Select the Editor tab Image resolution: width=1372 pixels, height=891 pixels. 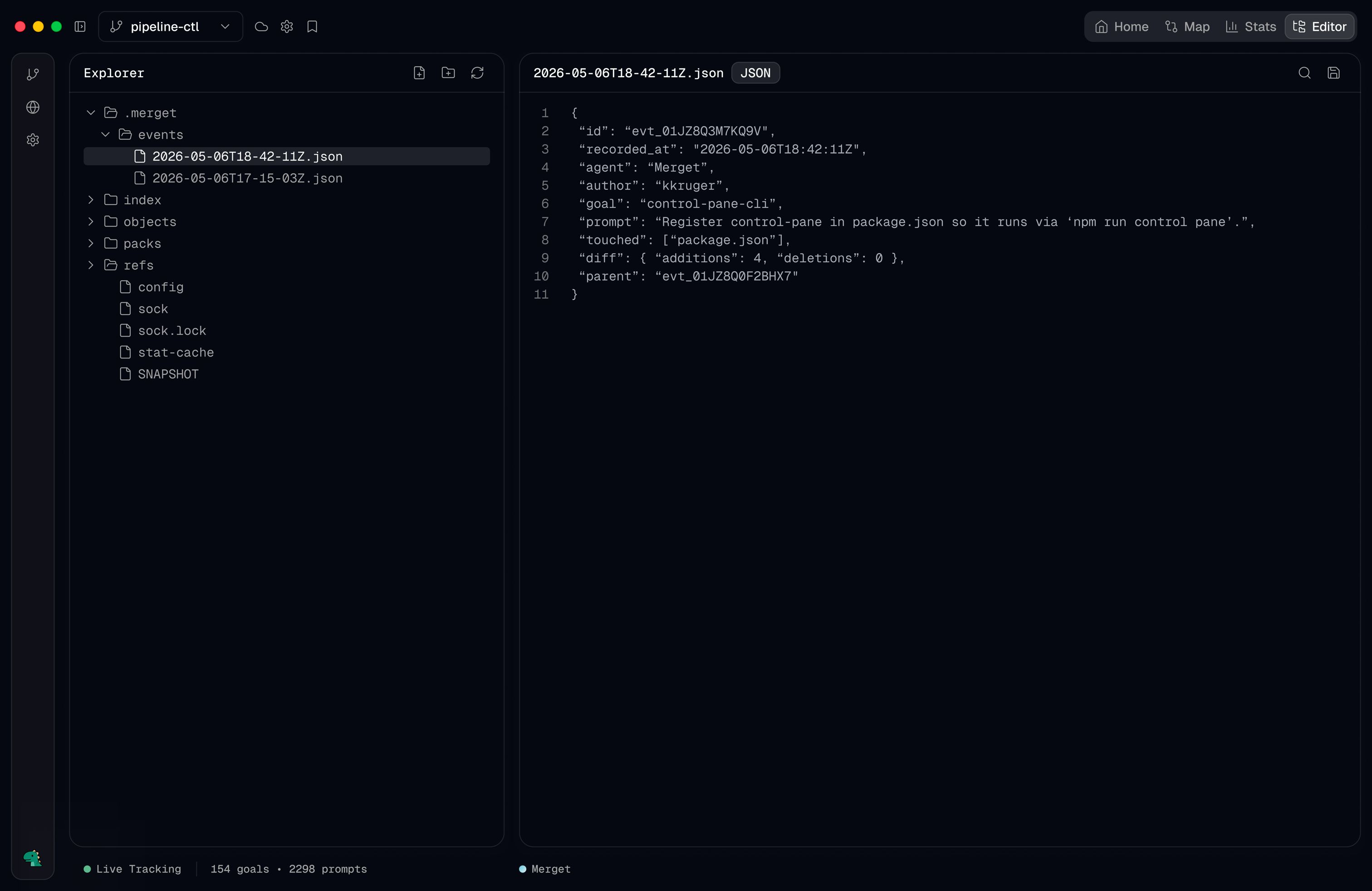click(1319, 26)
